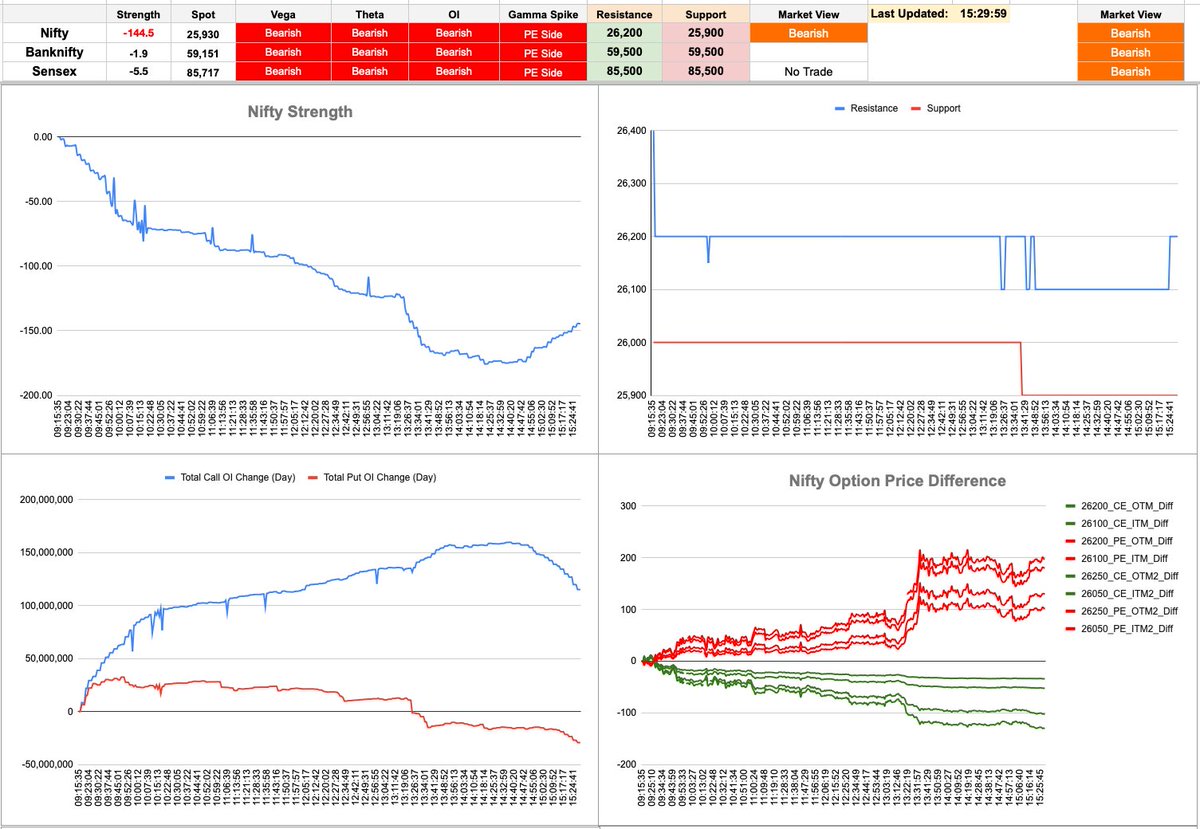This screenshot has height=829, width=1200.
Task: Select Nifty spot value 25,930
Action: (202, 33)
